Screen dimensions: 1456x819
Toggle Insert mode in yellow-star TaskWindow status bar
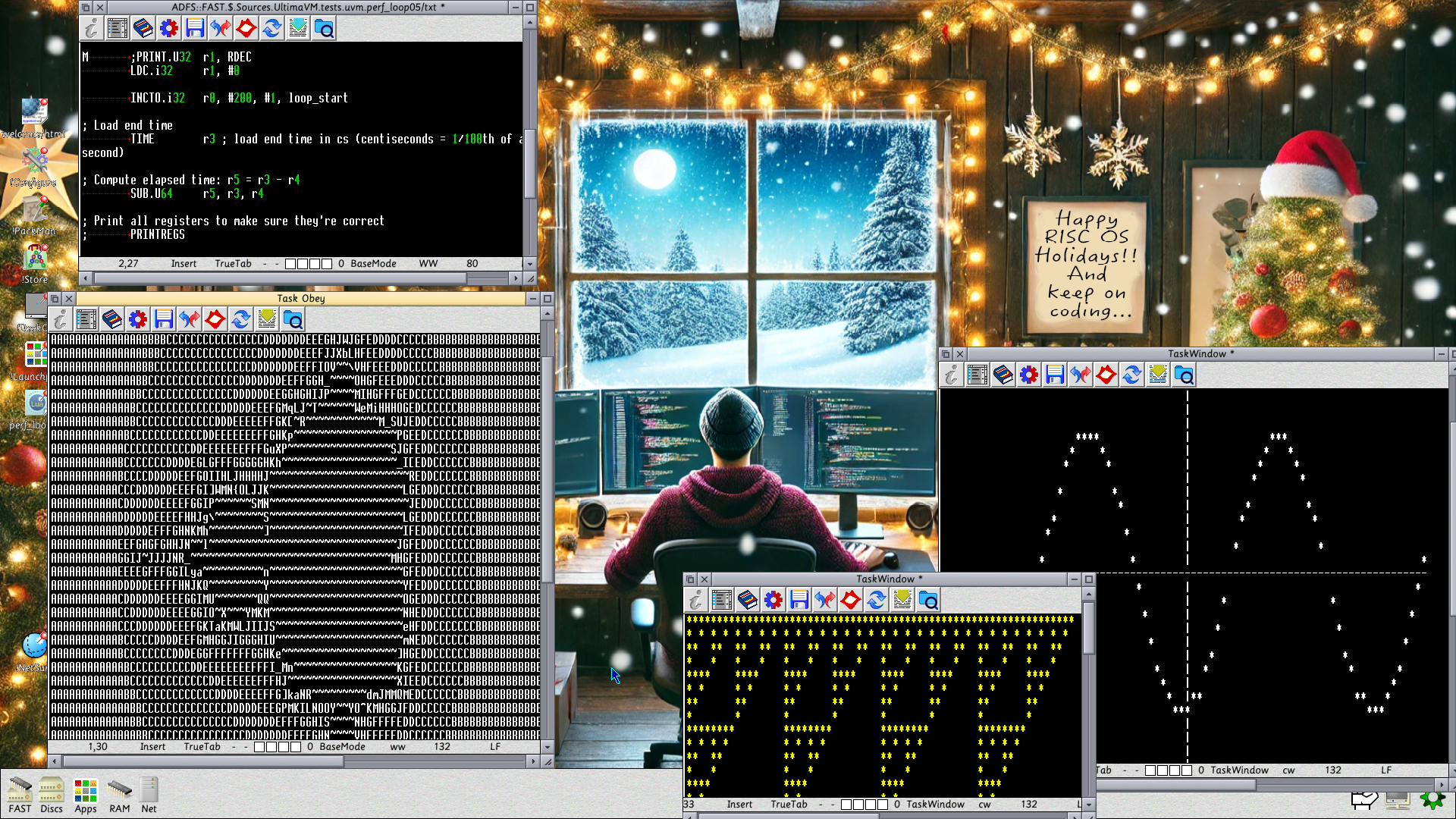point(739,805)
